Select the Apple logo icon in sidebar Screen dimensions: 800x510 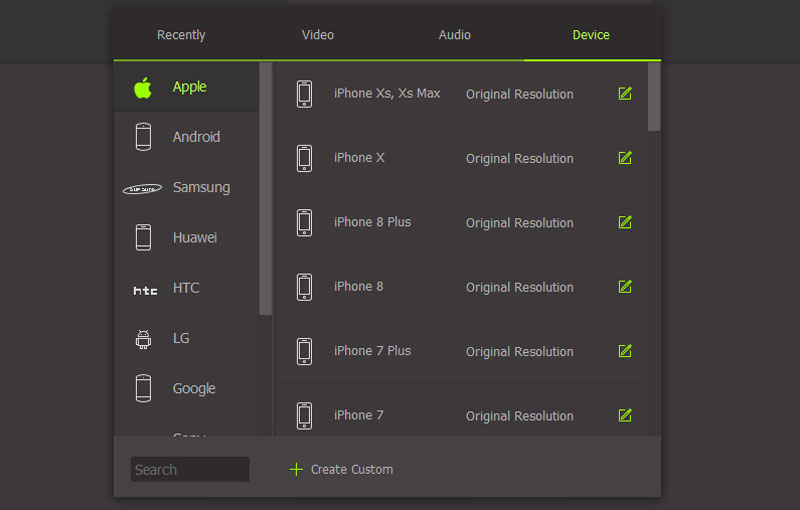coord(143,87)
